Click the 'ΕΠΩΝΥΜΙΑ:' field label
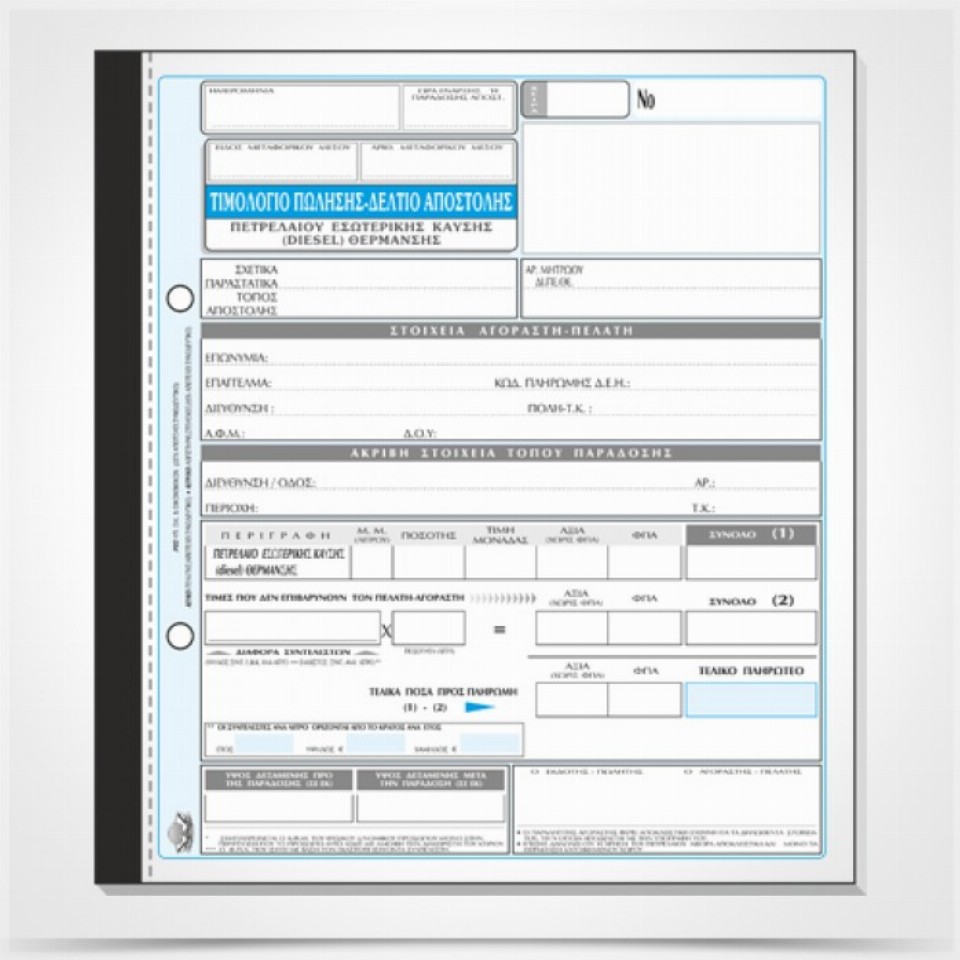 point(236,358)
